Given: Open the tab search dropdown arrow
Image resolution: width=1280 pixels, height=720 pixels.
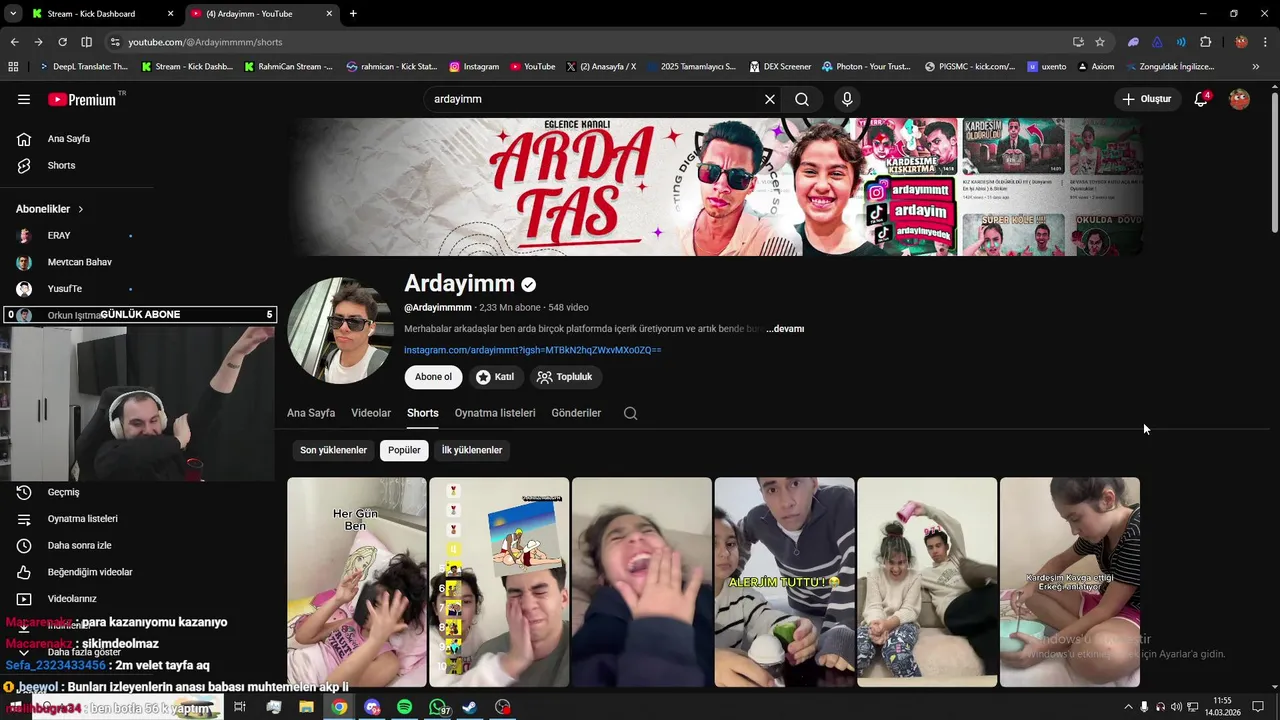Looking at the screenshot, I should click(12, 14).
